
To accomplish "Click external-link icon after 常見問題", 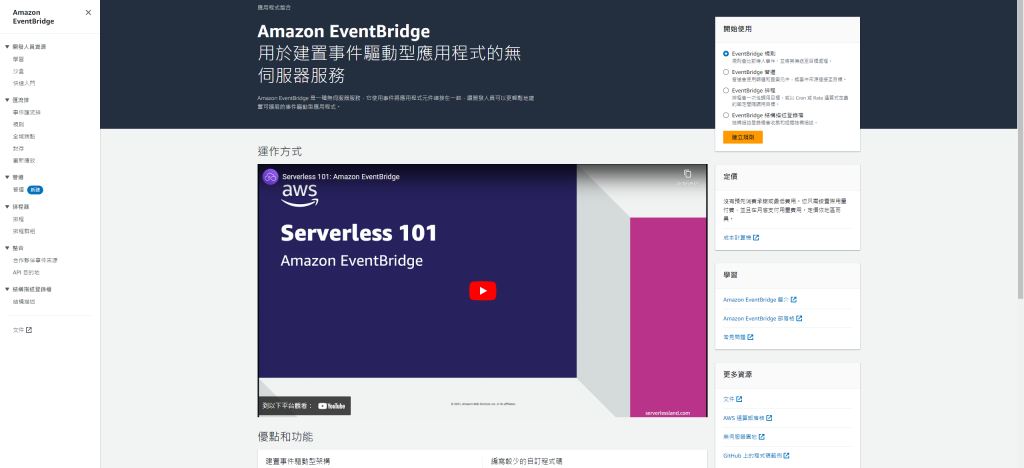I will click(x=750, y=337).
